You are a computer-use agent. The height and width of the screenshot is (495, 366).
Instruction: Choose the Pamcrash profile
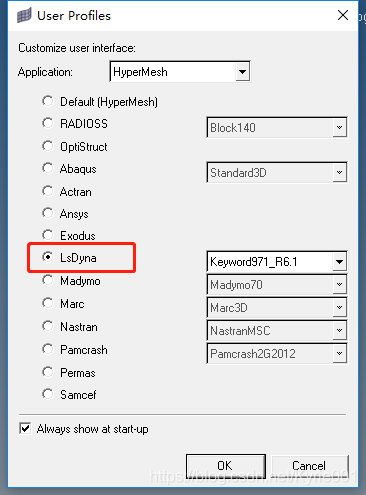click(48, 349)
